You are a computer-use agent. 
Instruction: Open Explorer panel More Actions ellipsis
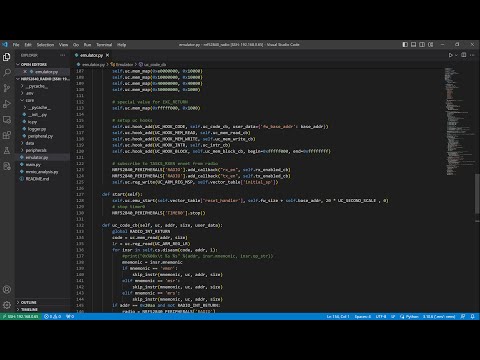[63, 55]
